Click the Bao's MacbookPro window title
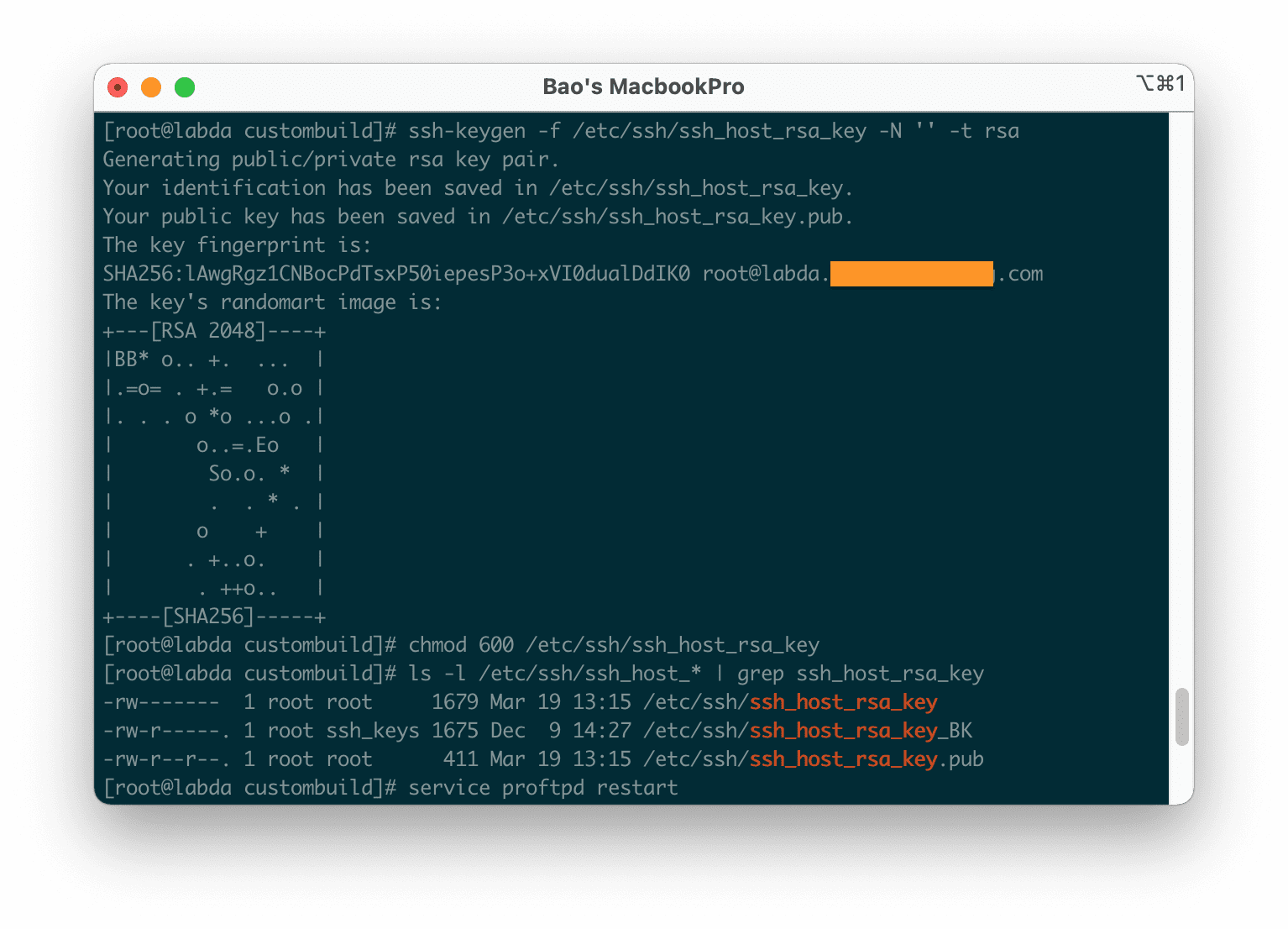The width and height of the screenshot is (1288, 929). (643, 86)
